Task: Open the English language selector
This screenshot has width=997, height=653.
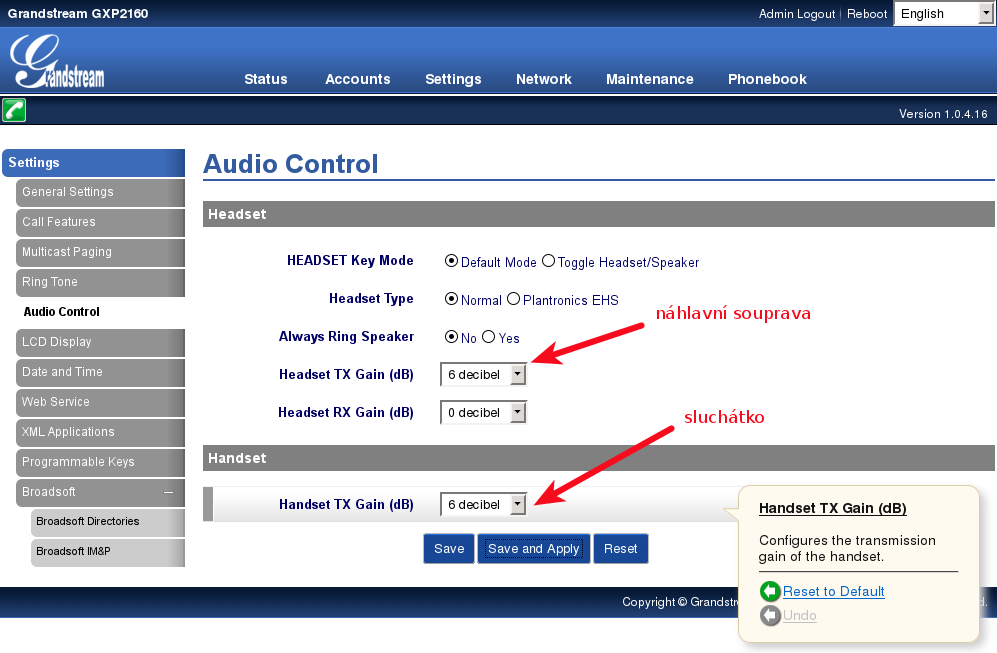Action: [941, 14]
